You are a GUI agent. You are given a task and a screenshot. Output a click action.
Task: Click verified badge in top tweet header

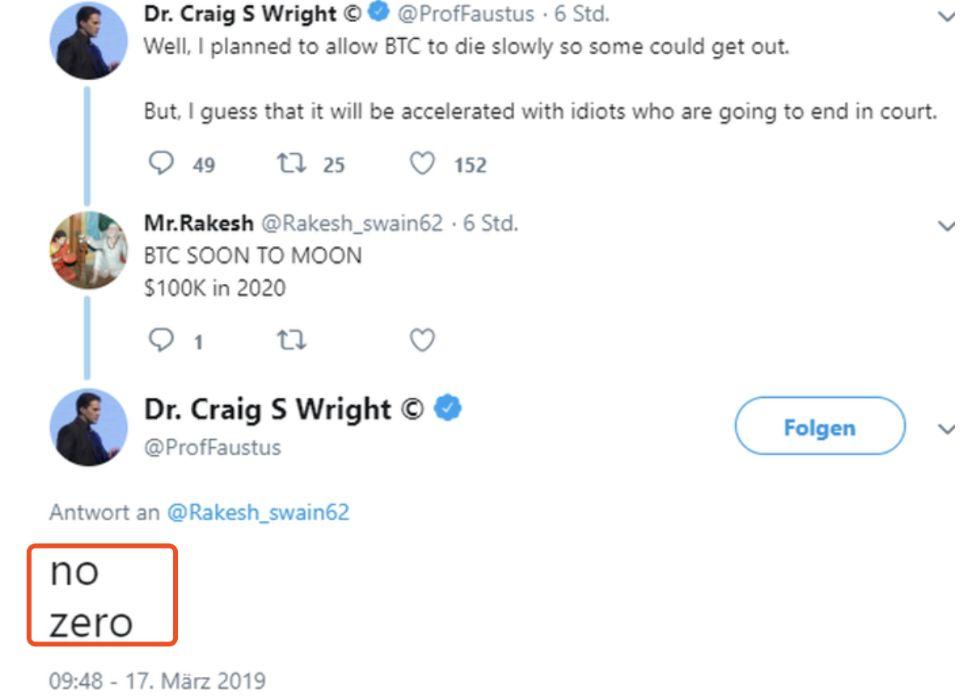point(378,12)
